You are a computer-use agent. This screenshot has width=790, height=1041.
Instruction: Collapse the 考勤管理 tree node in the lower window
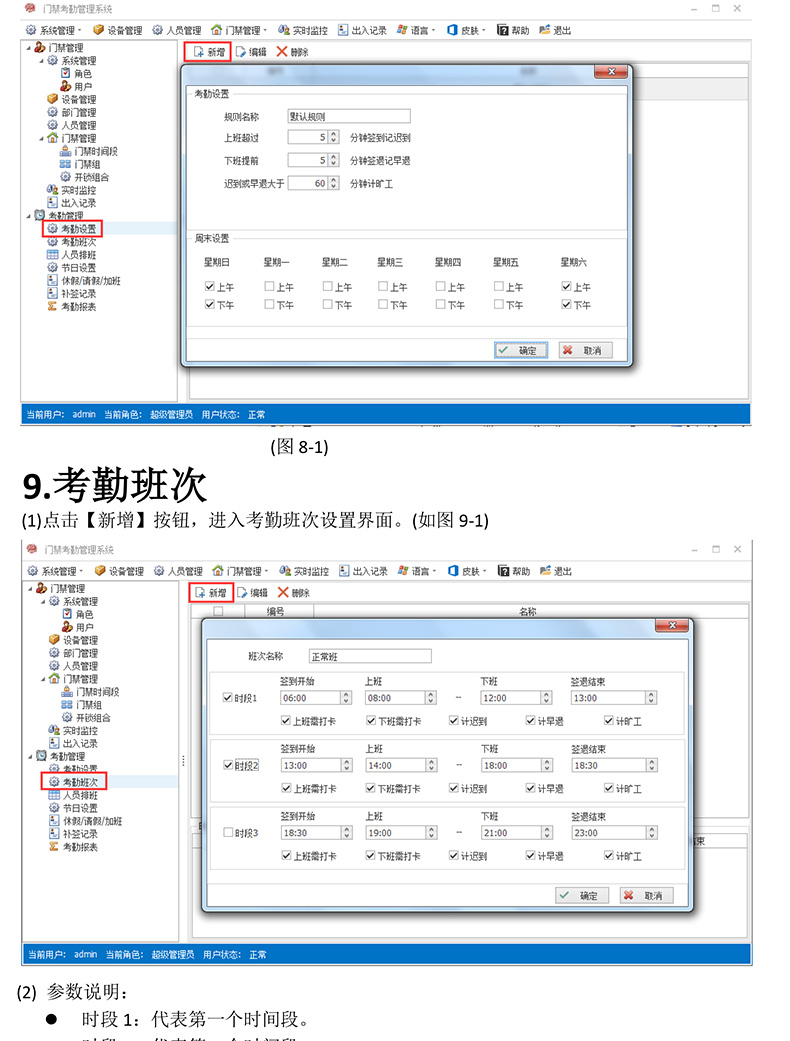tap(28, 756)
